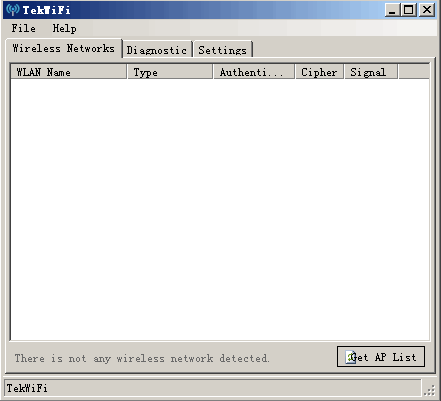Sort by Type column header
441x401 pixels.
tap(170, 72)
